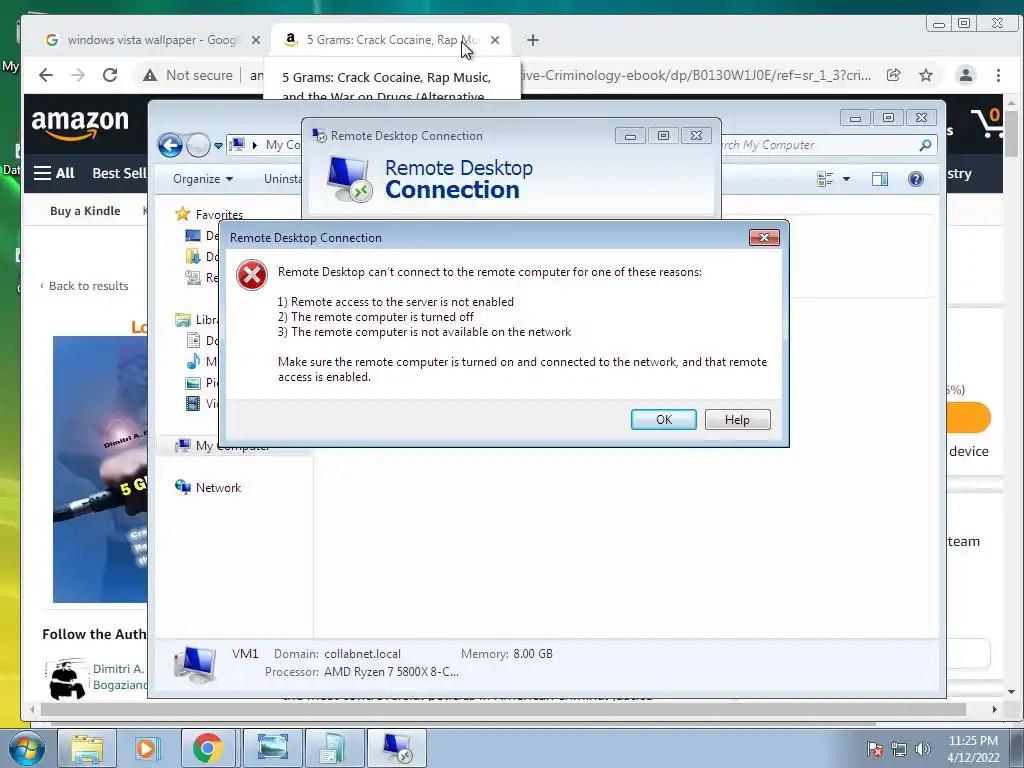This screenshot has width=1024, height=768.
Task: Open the Amazon All hamburger menu
Action: tap(54, 173)
